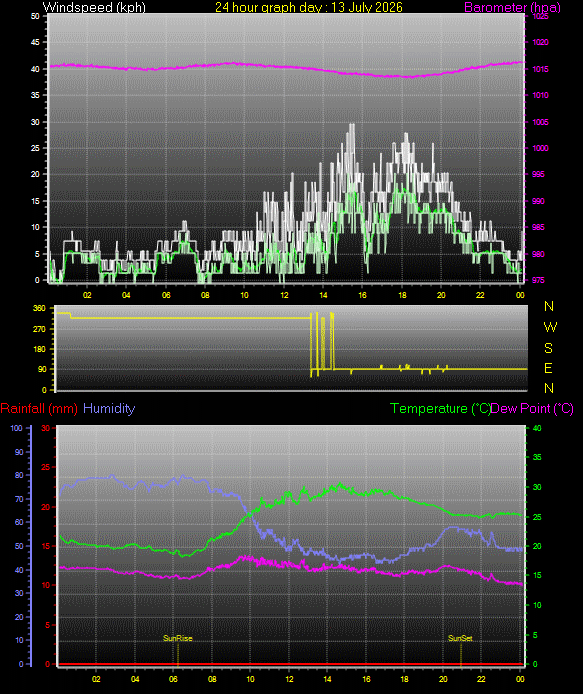The image size is (583, 694).
Task: Select the "Temperature (°C)" legend label
Action: [x=440, y=409]
